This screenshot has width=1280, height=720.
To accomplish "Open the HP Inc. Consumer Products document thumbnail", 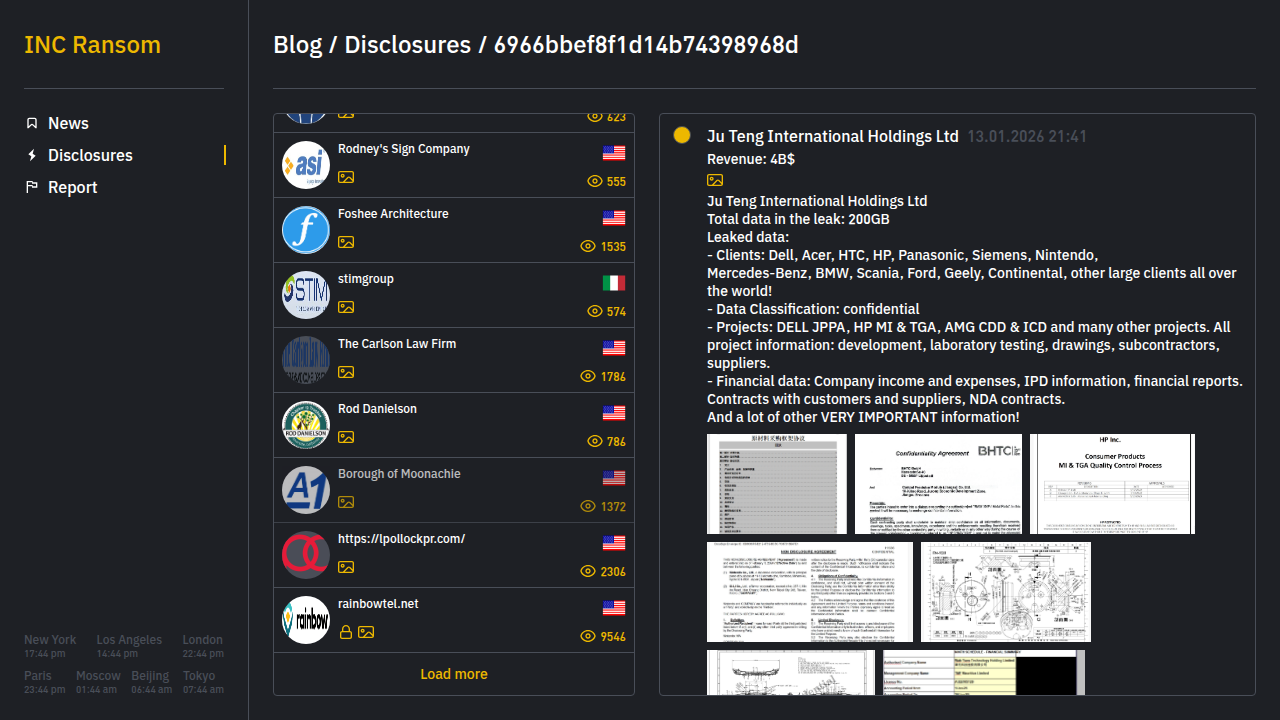I will tap(1112, 484).
